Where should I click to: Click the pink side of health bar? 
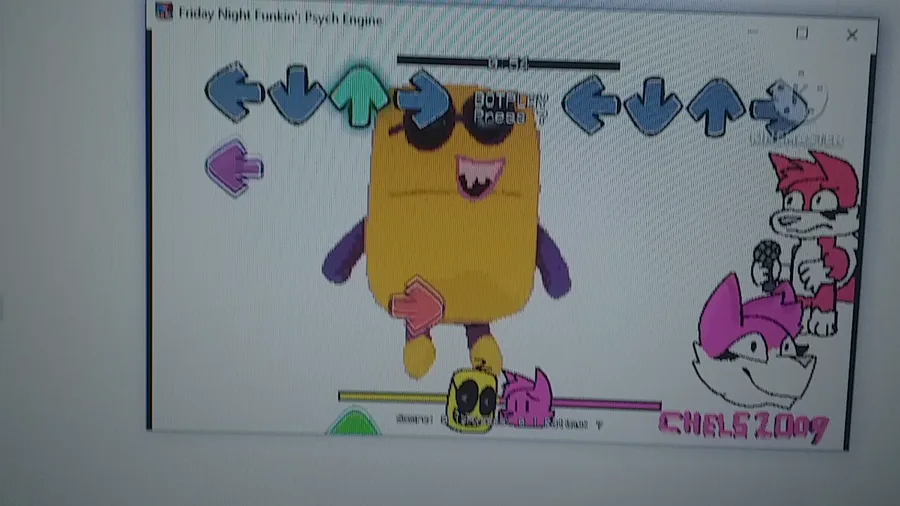tap(607, 404)
